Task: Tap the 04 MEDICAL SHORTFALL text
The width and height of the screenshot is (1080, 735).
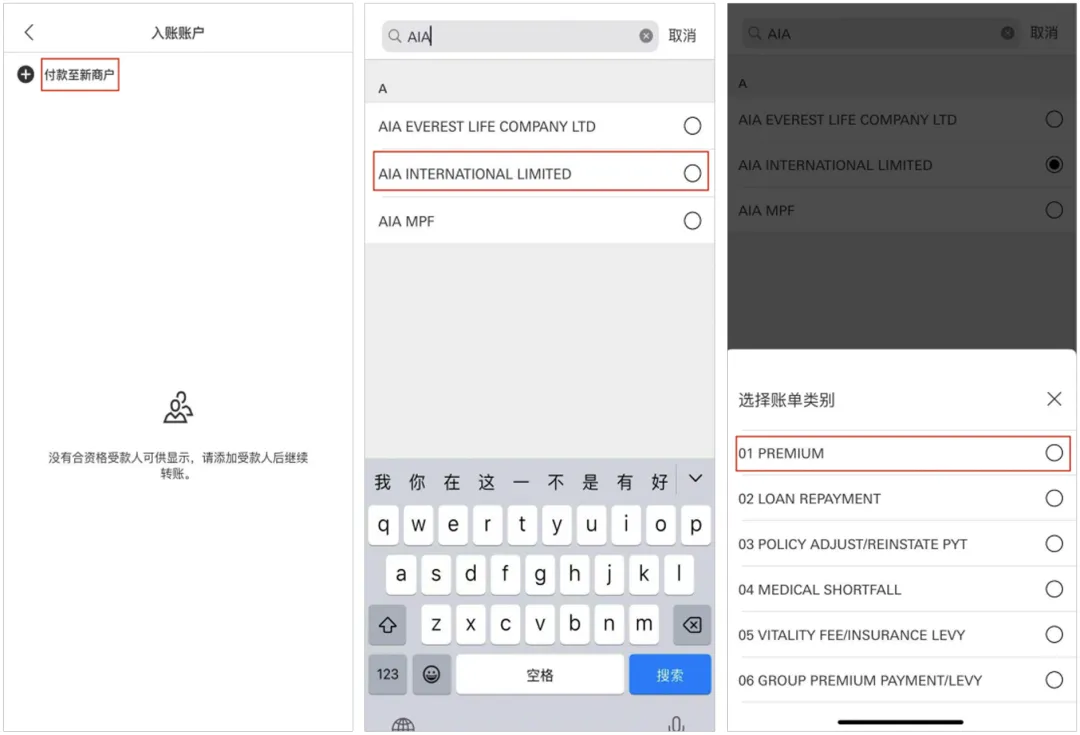Action: pos(820,590)
